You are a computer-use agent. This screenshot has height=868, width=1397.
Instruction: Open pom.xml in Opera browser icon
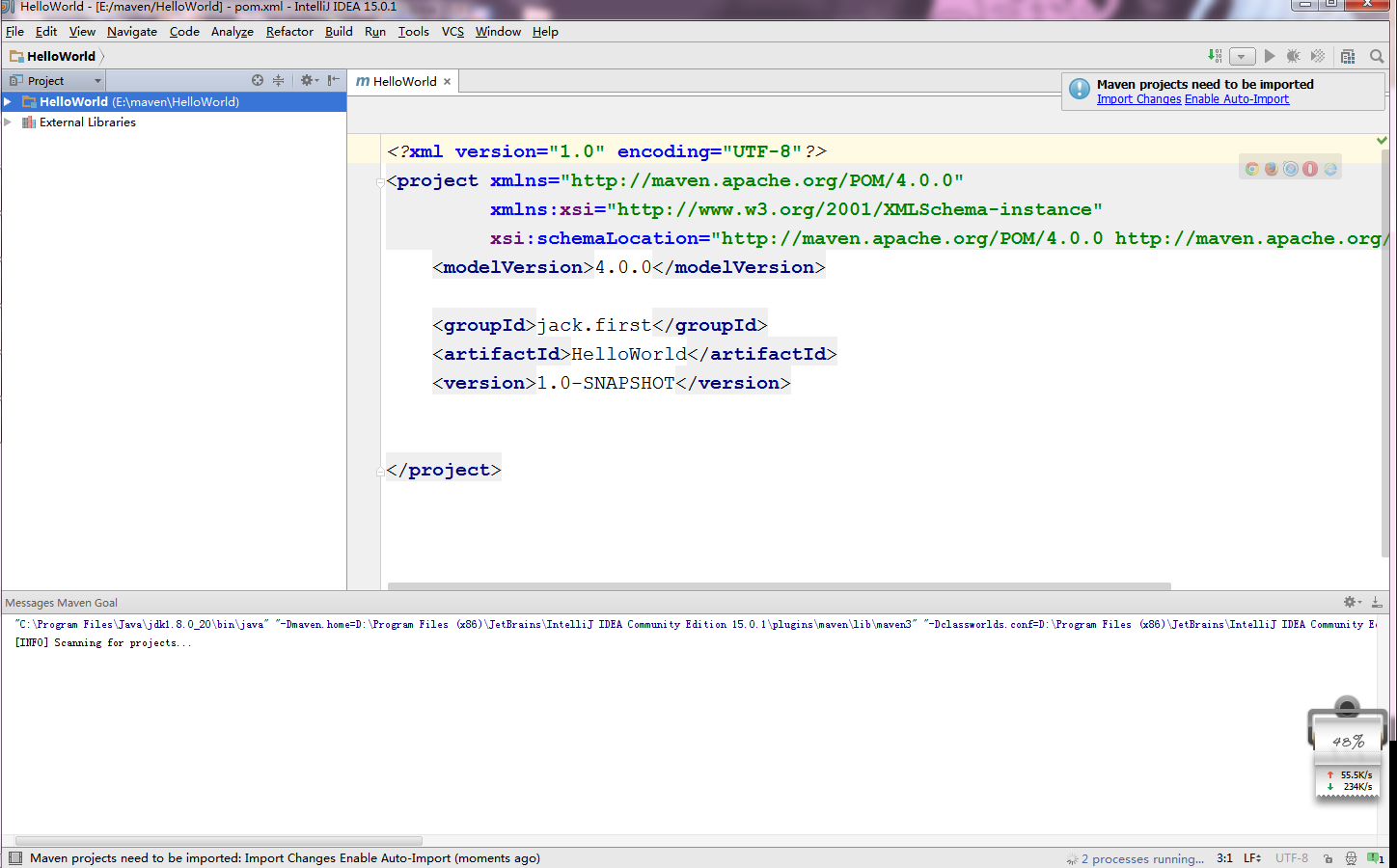[x=1310, y=169]
